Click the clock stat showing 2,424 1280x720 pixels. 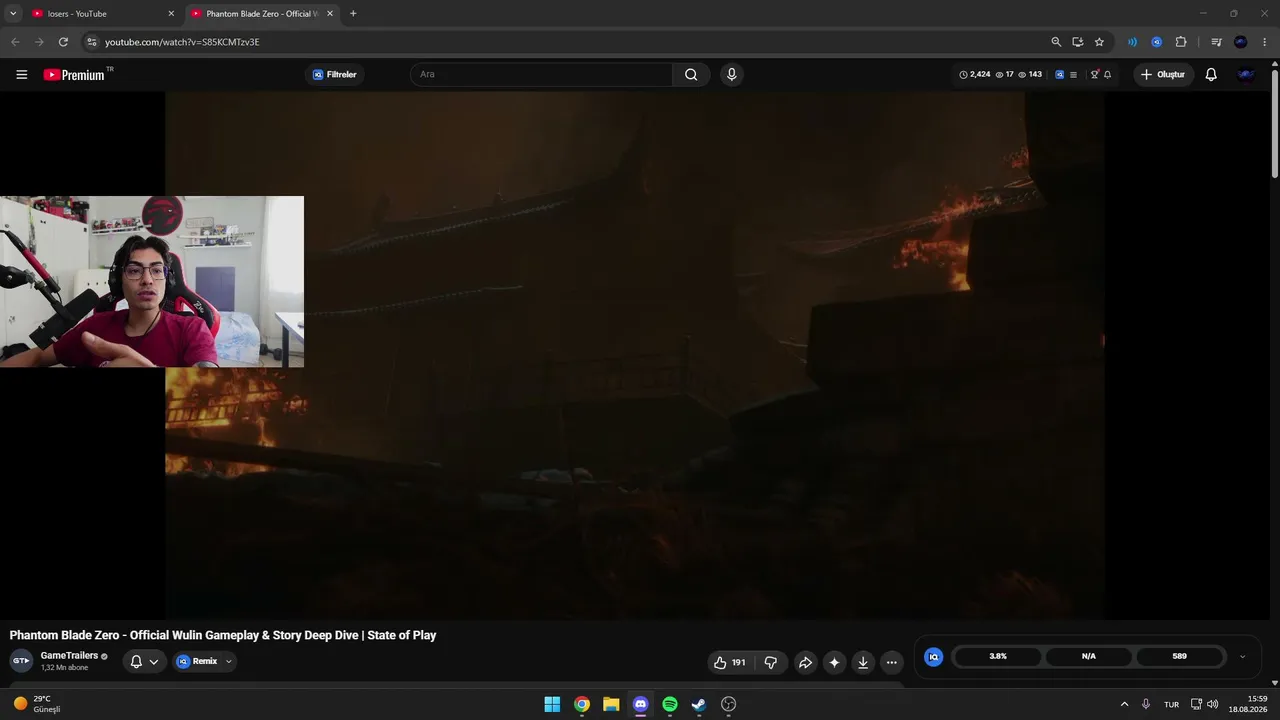click(x=975, y=75)
